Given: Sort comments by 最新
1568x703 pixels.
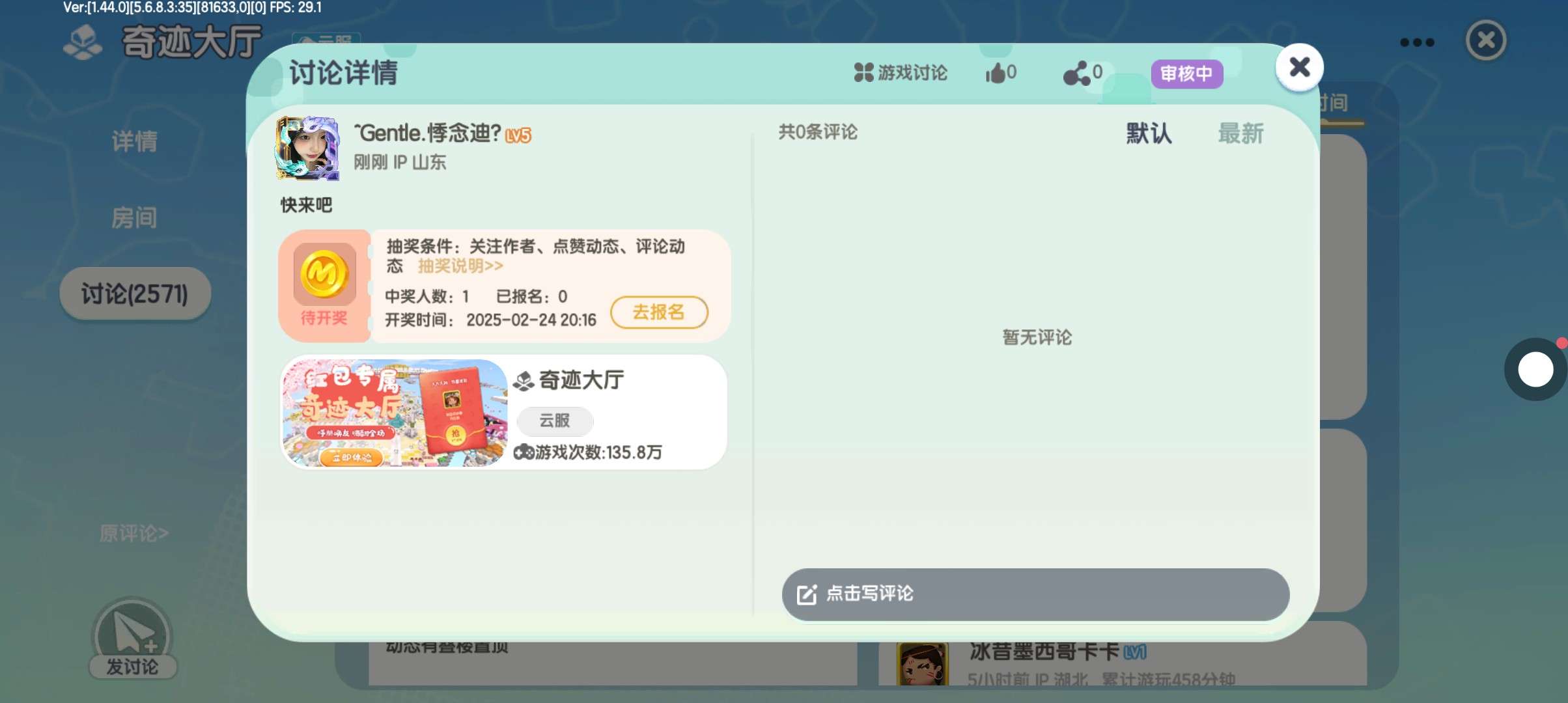Looking at the screenshot, I should coord(1240,133).
